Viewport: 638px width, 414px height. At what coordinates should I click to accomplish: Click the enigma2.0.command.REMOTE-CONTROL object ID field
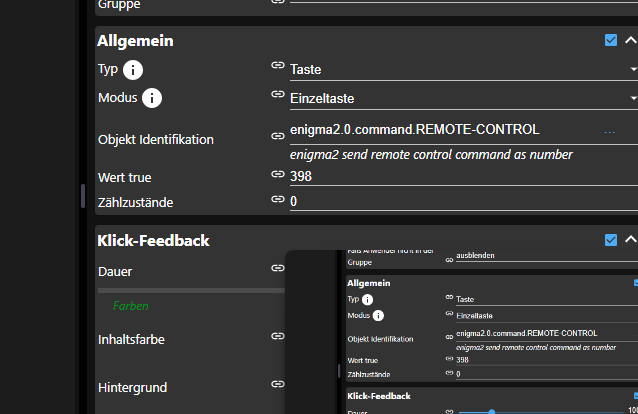(x=440, y=129)
